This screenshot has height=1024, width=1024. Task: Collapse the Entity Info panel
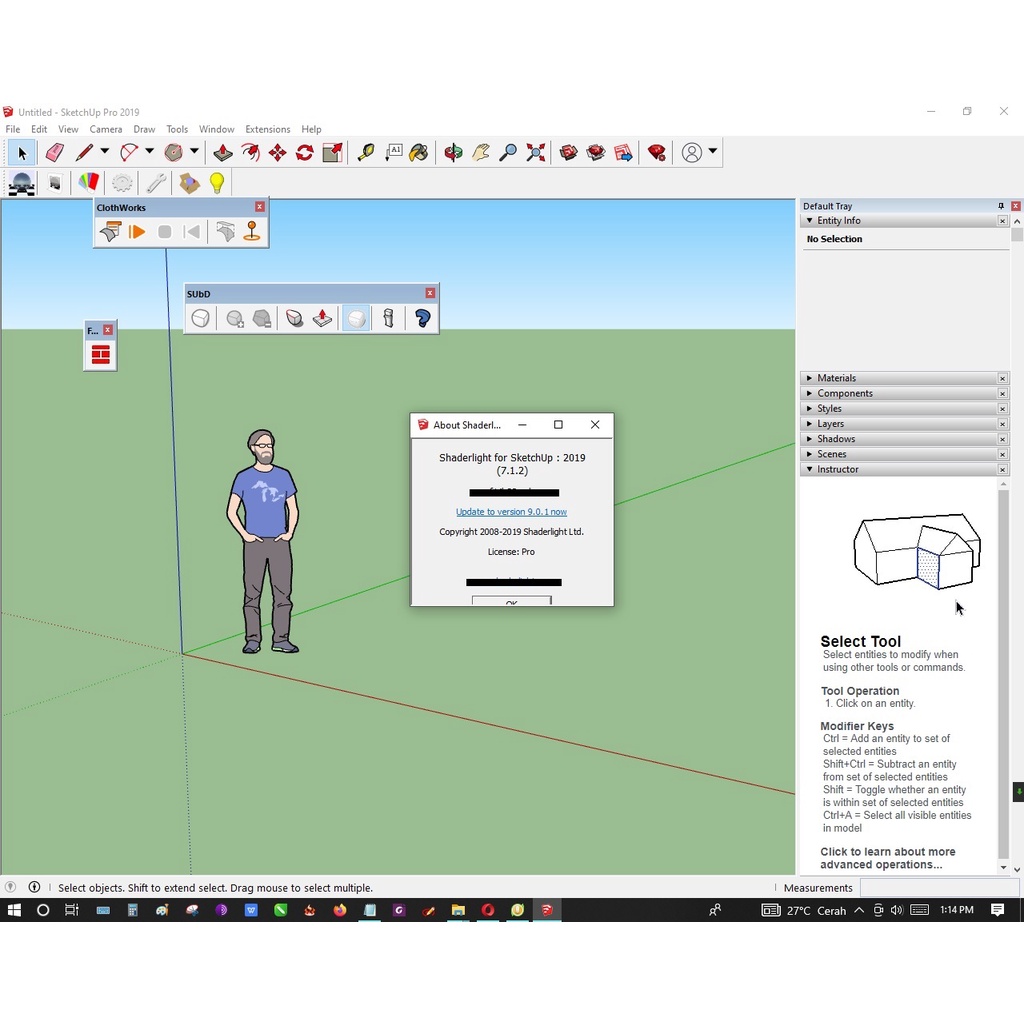click(x=810, y=221)
